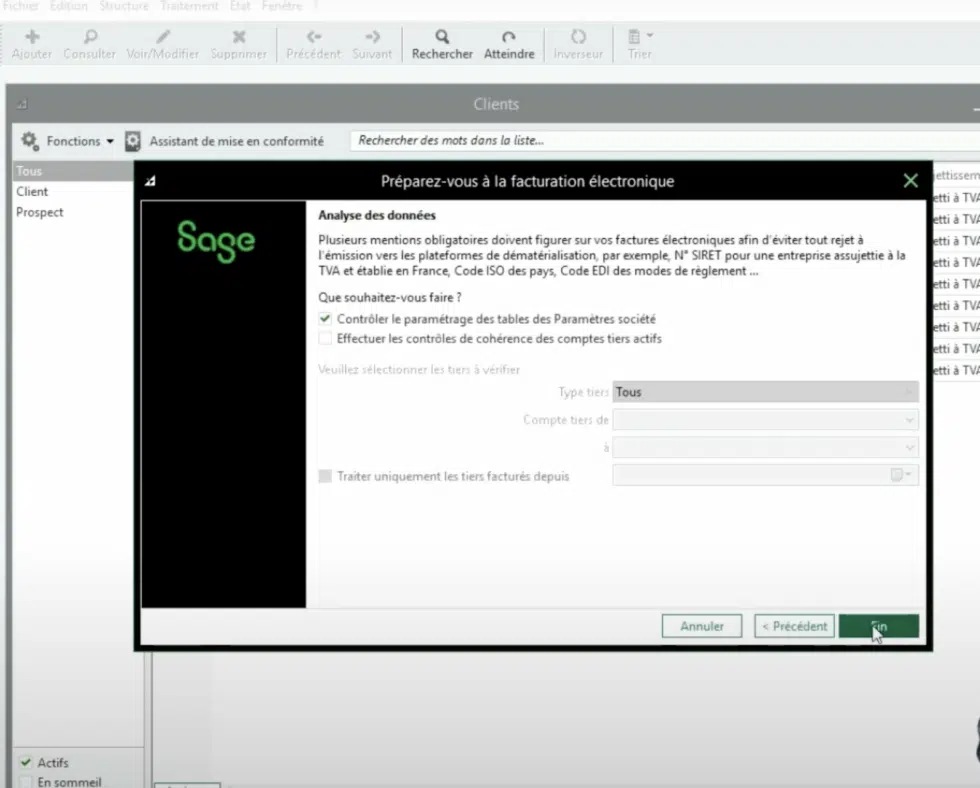Toggle the Actifs filter checkbox
Viewport: 980px width, 788px height.
26,763
